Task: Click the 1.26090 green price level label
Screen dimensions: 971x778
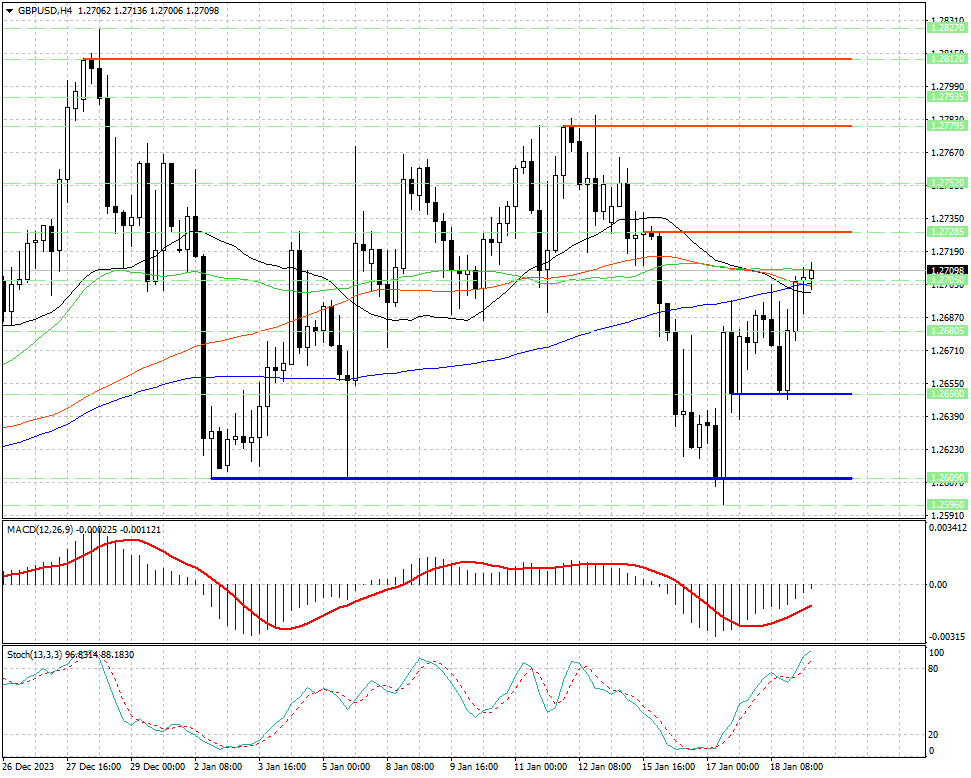Action: [x=947, y=478]
